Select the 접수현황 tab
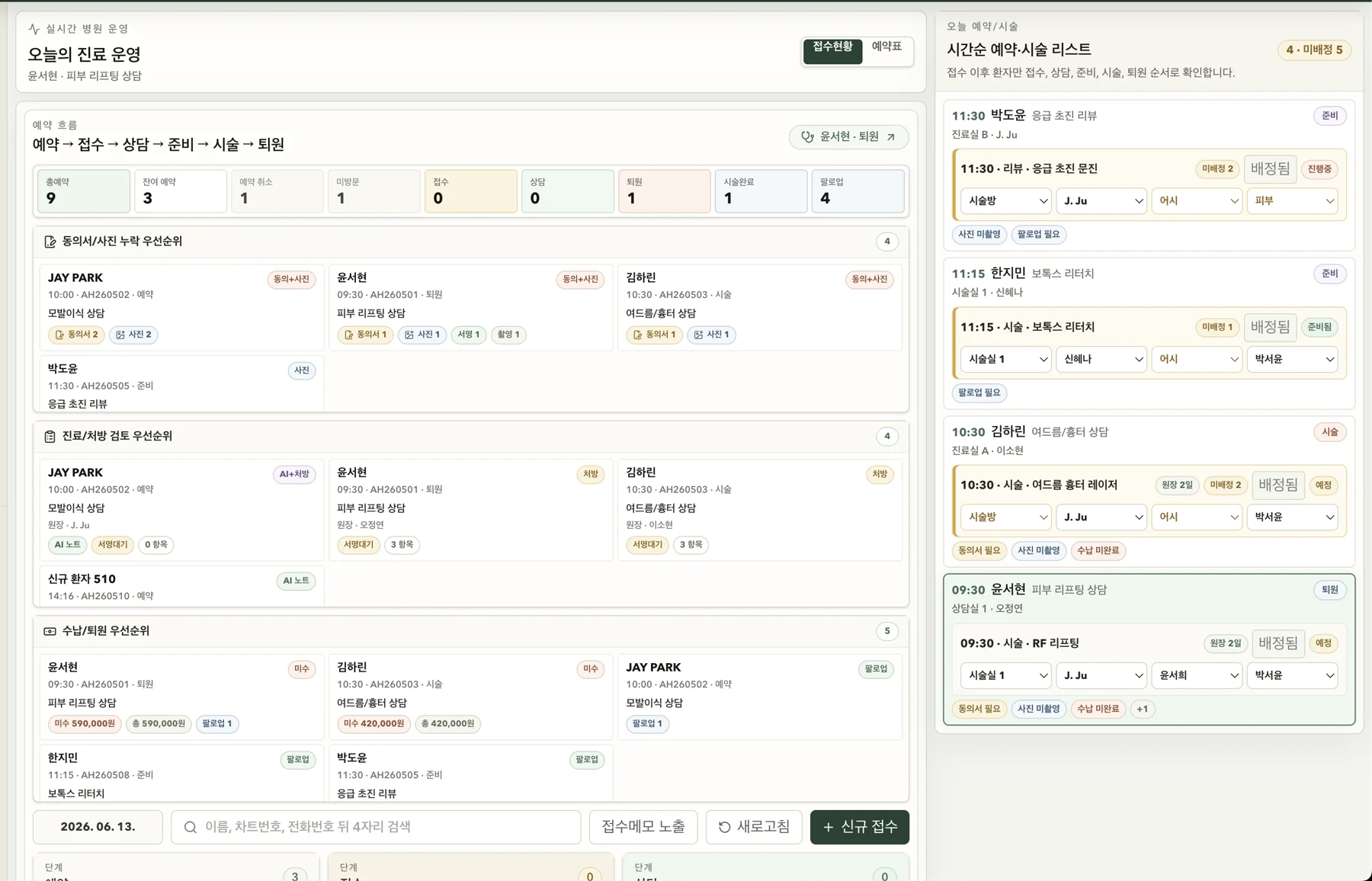The width and height of the screenshot is (1372, 881). (x=832, y=47)
